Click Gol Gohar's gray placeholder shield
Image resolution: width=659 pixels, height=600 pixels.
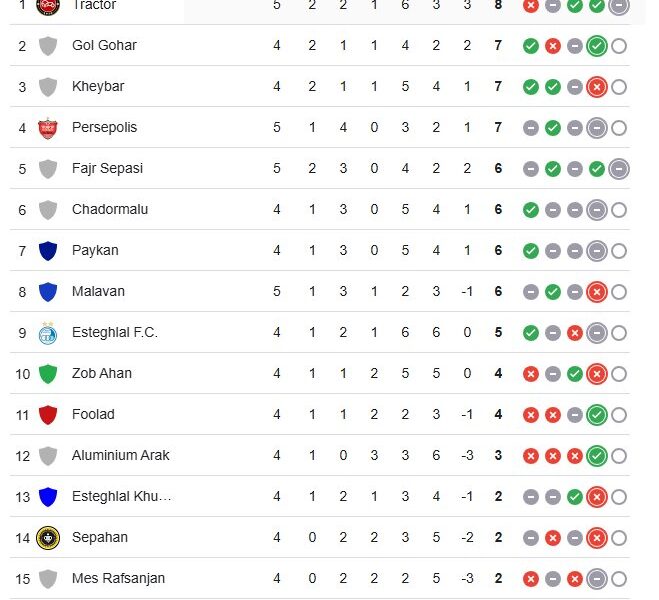point(48,46)
